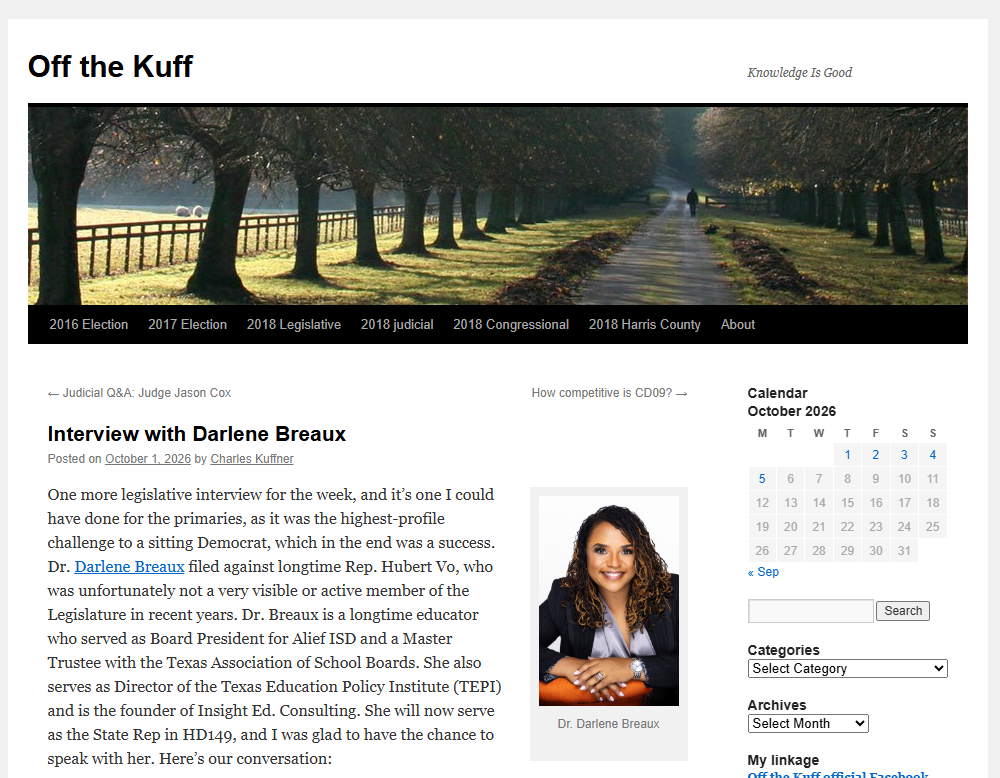The image size is (1000, 778).
Task: Open the 2018 judicial menu item
Action: pos(397,325)
